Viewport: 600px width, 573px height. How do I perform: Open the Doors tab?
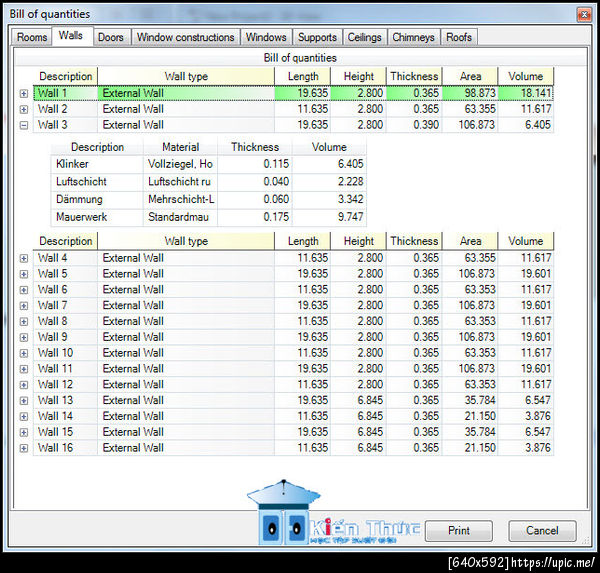pyautogui.click(x=111, y=37)
